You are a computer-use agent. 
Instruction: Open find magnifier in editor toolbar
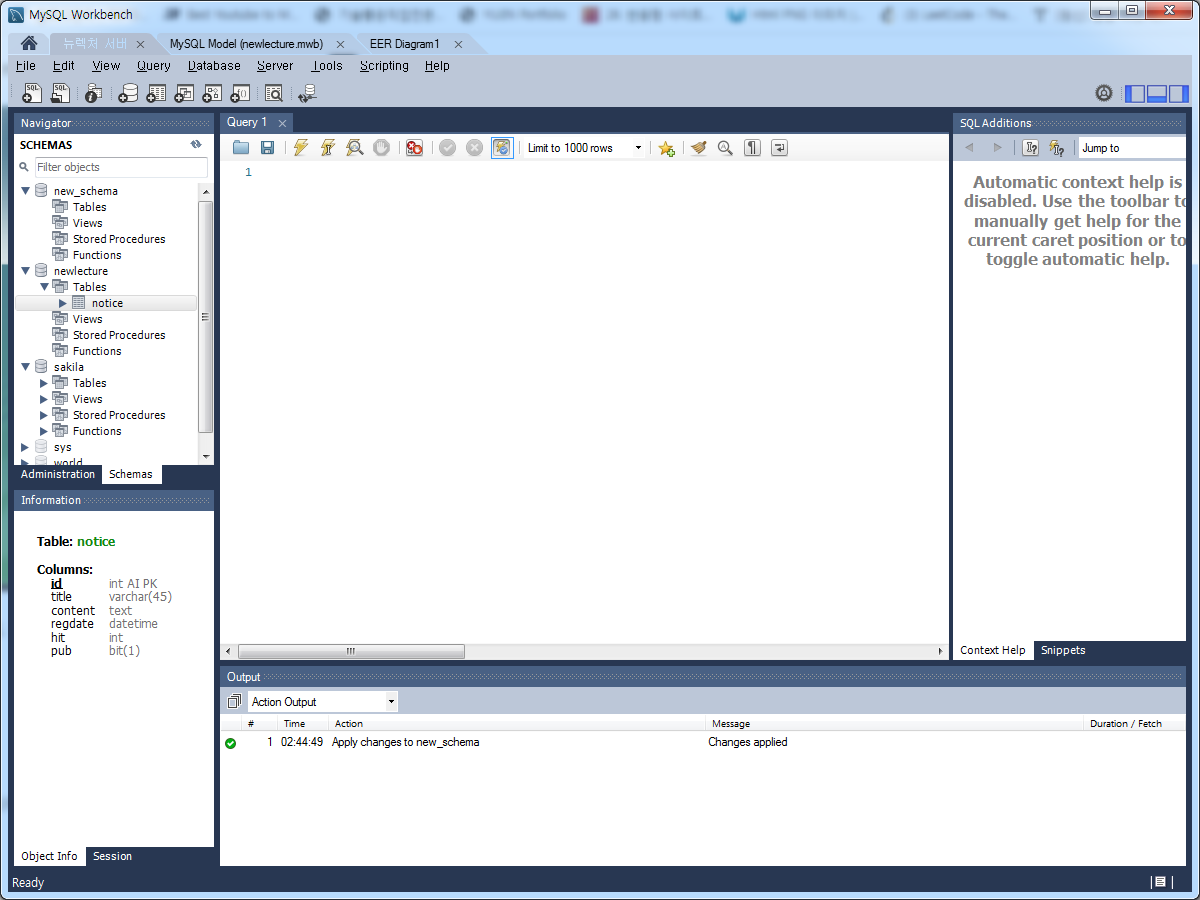tap(725, 148)
